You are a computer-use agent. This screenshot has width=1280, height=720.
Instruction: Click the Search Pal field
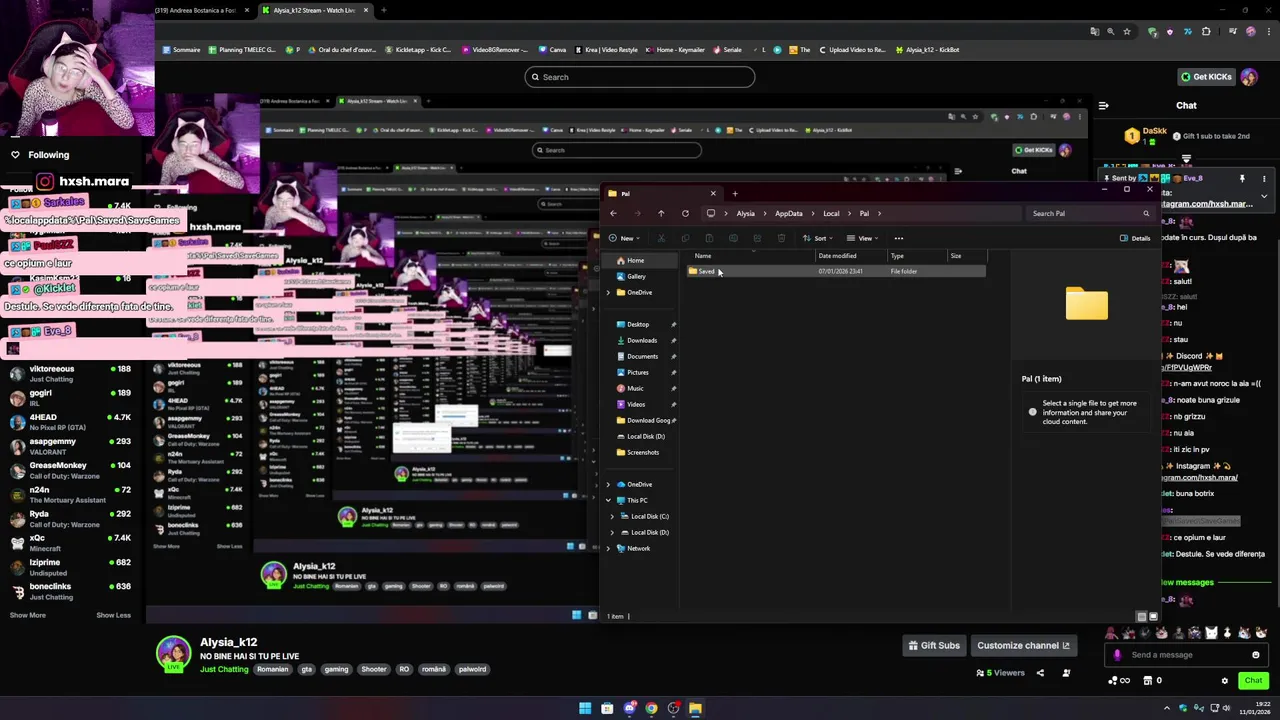pyautogui.click(x=1090, y=213)
